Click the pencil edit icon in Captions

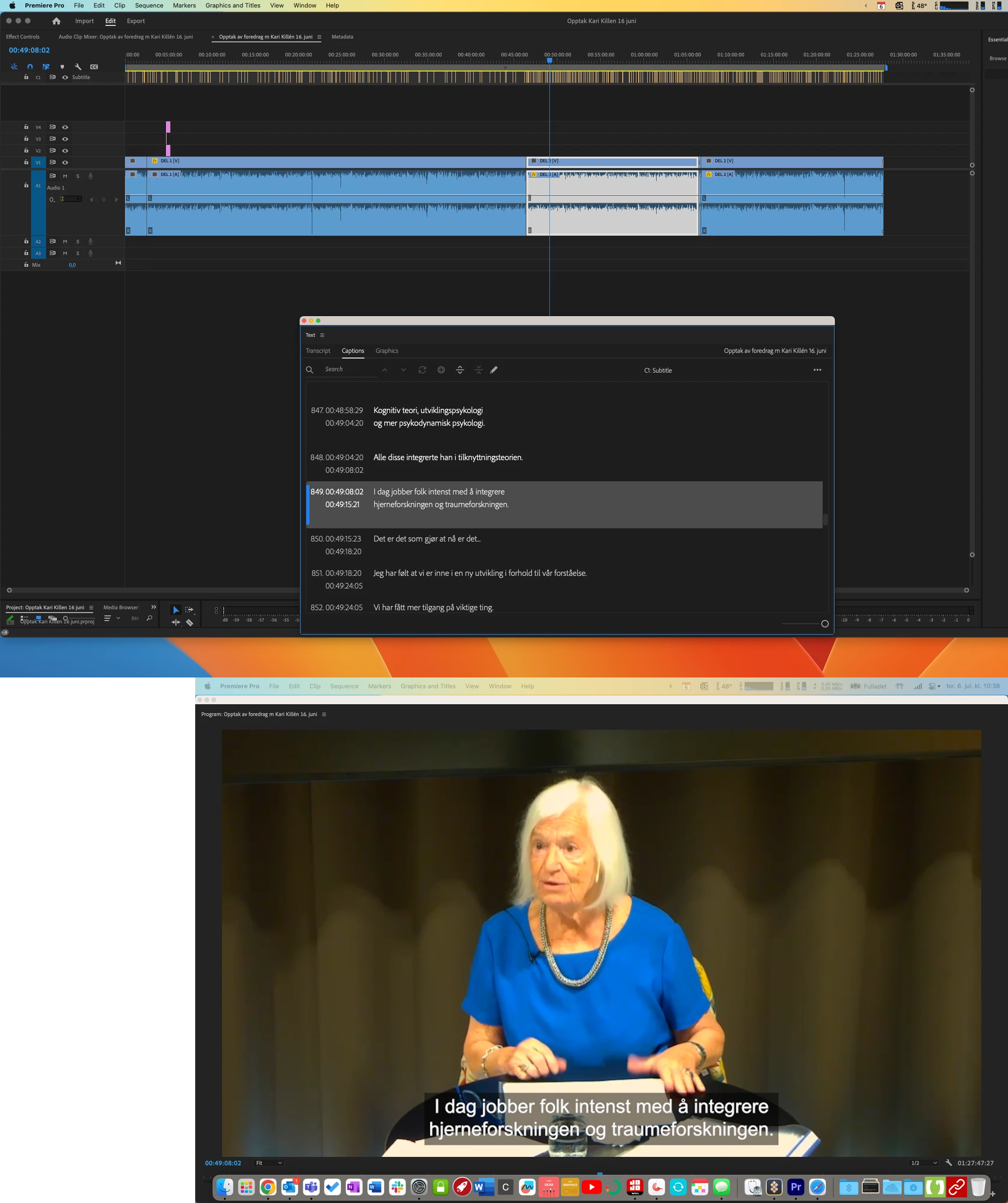pos(494,370)
